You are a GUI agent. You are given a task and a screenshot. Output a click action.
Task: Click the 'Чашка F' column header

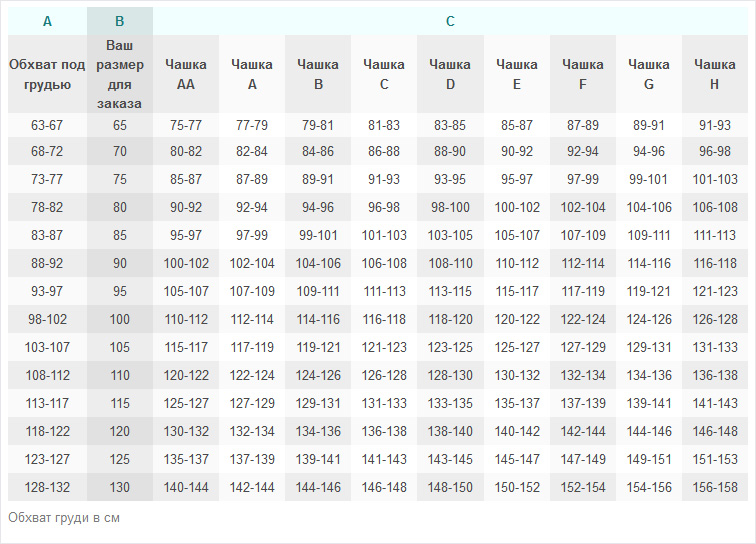click(x=583, y=74)
